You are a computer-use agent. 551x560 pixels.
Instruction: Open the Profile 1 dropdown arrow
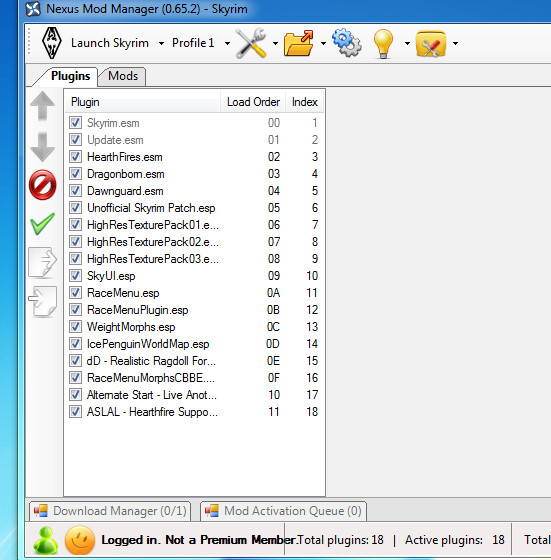click(x=227, y=44)
